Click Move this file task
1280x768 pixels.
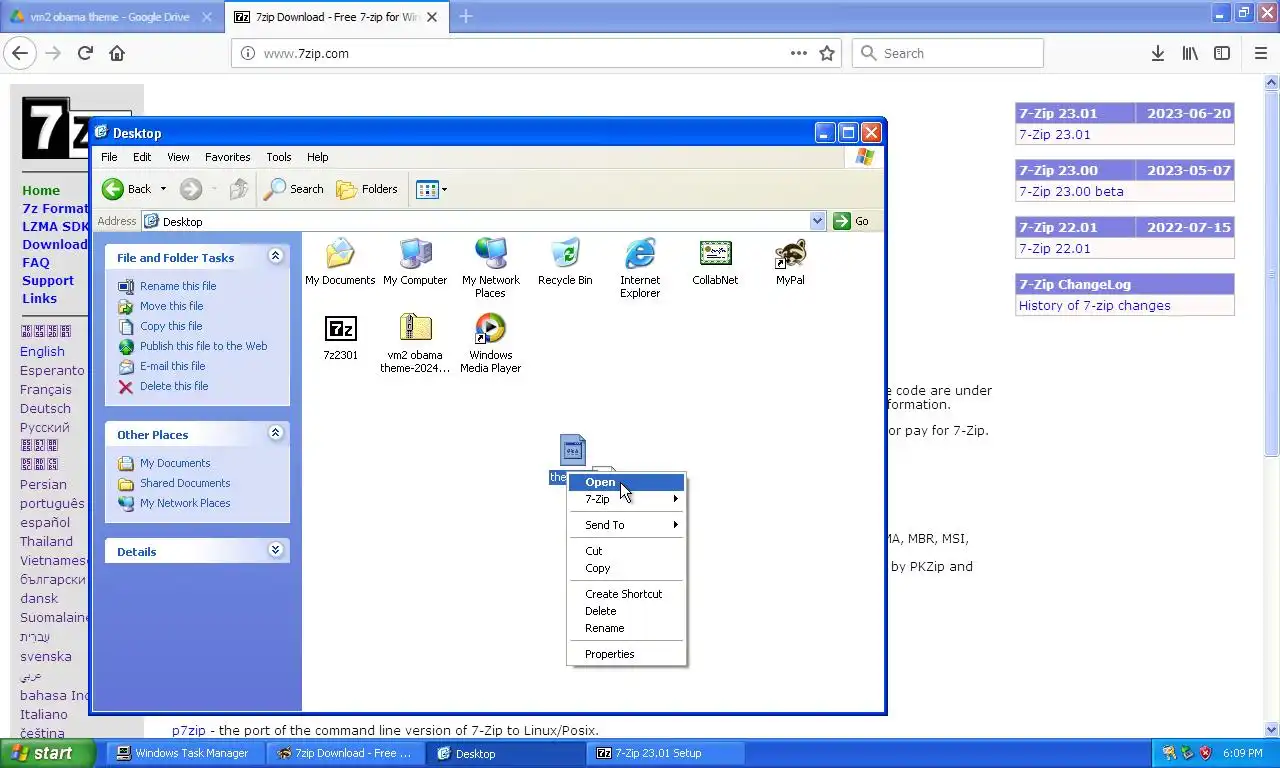(171, 306)
